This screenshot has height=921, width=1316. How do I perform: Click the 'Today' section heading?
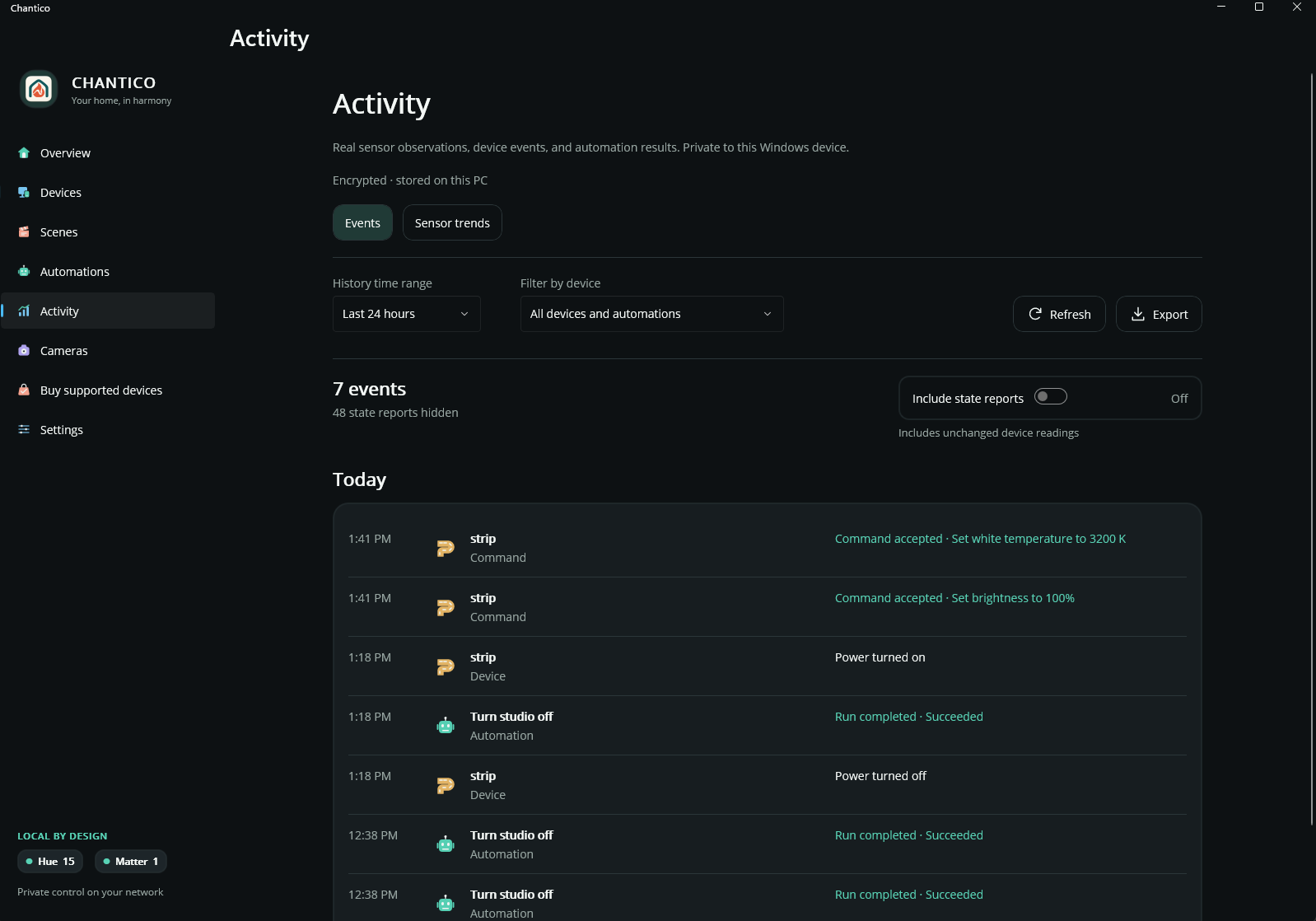[x=359, y=479]
